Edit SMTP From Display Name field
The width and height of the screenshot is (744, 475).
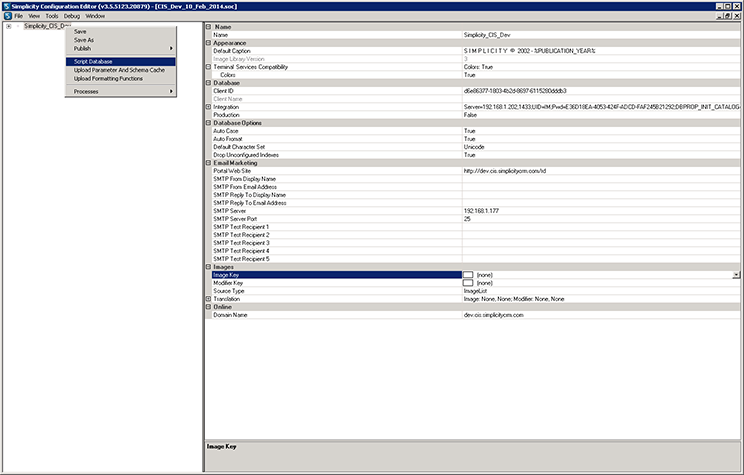click(x=601, y=179)
